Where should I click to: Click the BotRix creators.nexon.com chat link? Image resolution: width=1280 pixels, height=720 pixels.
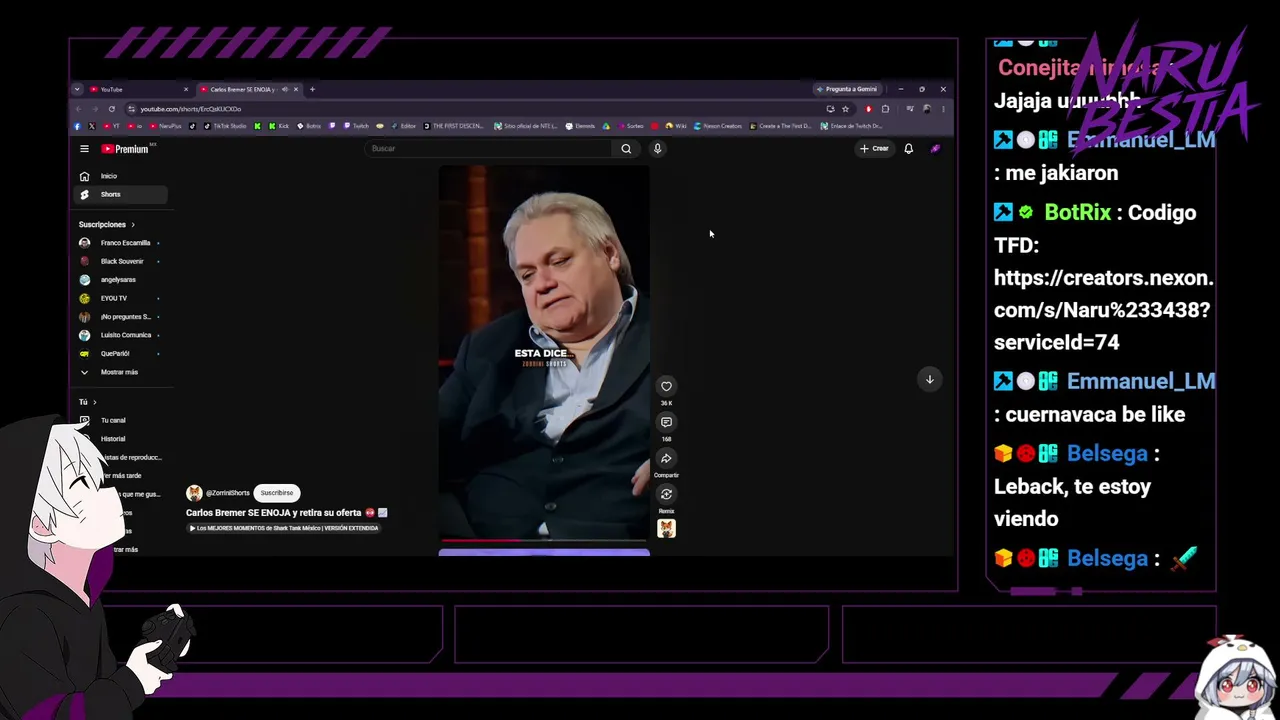pyautogui.click(x=1102, y=310)
